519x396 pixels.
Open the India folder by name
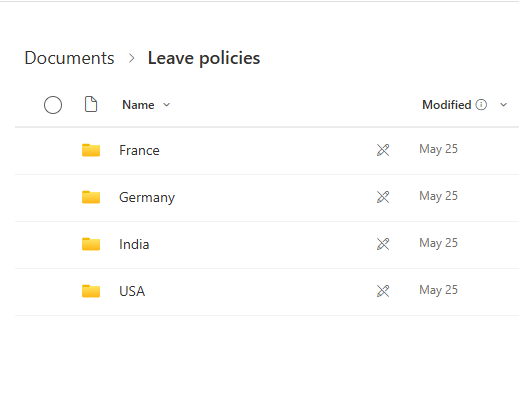coord(134,244)
